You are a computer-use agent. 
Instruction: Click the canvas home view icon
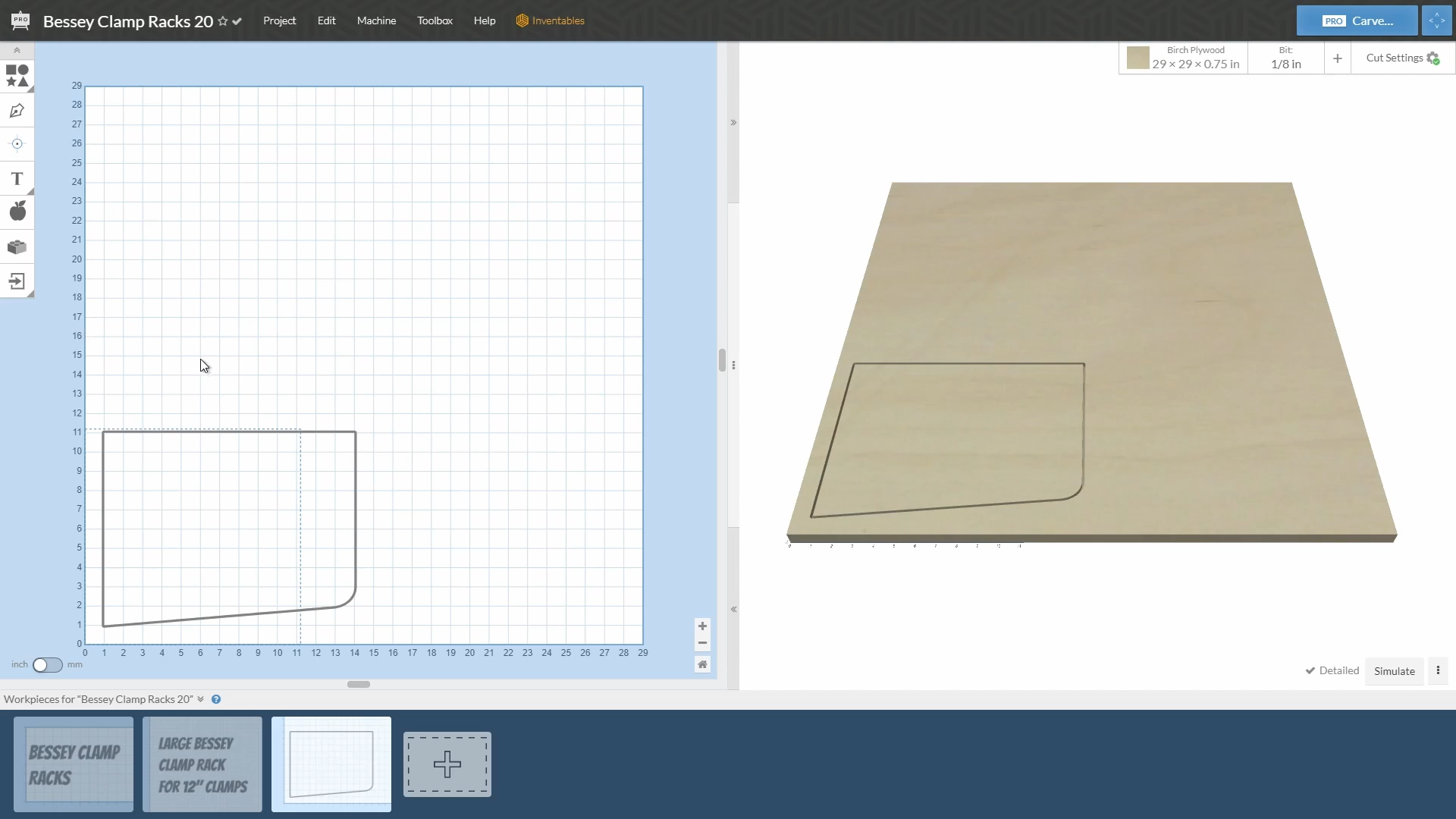pos(702,664)
